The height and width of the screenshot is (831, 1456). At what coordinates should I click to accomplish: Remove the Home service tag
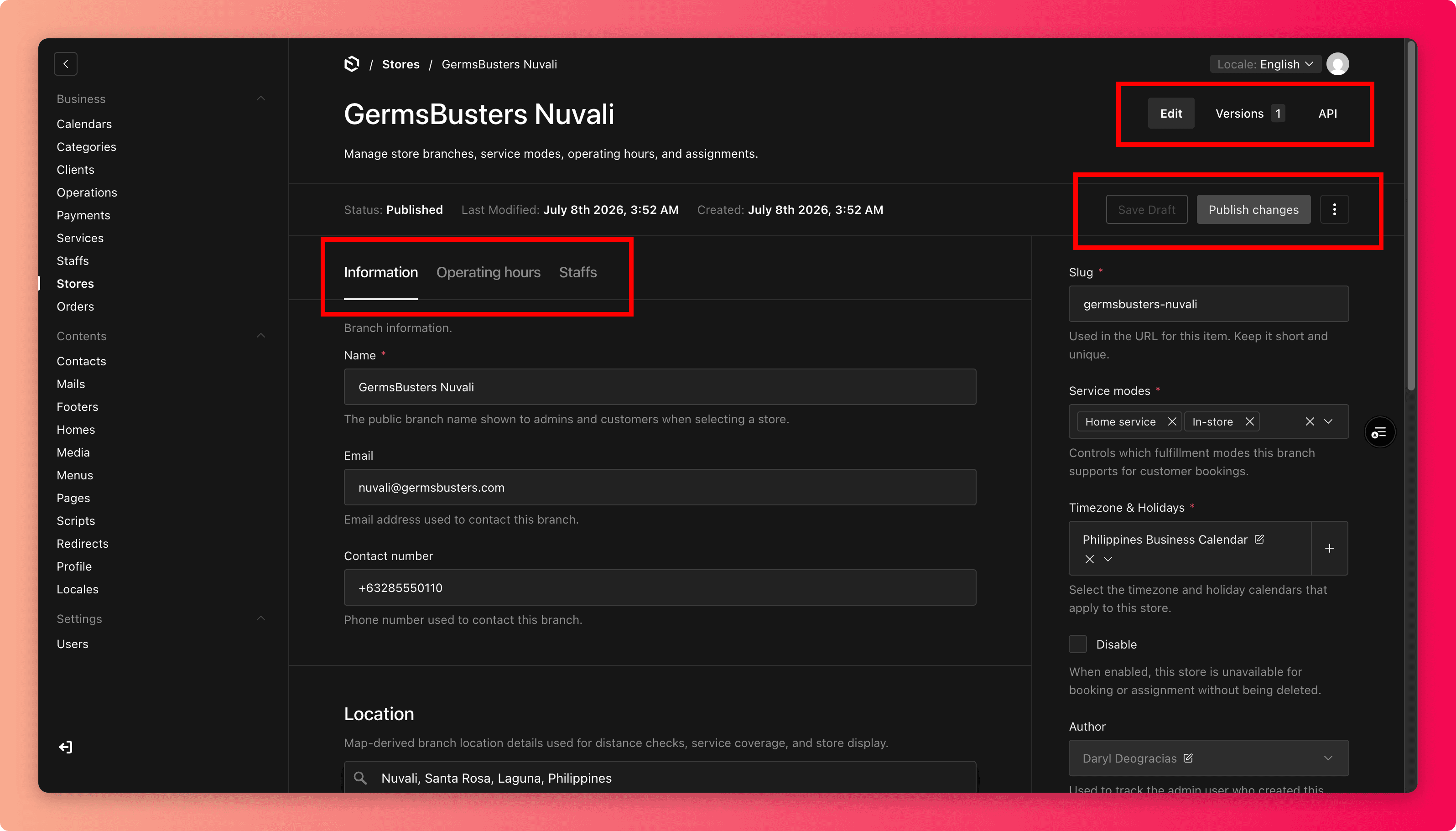[x=1172, y=421]
